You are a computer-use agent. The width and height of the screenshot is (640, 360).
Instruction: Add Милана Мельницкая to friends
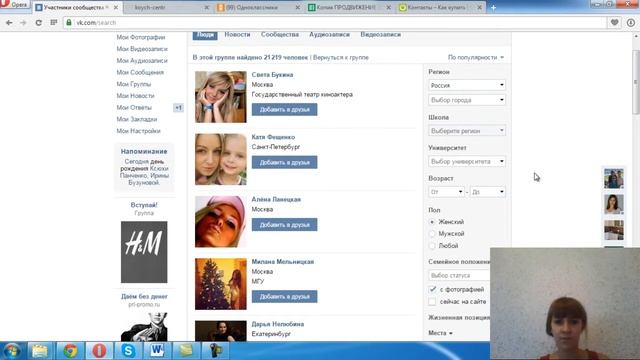(284, 297)
